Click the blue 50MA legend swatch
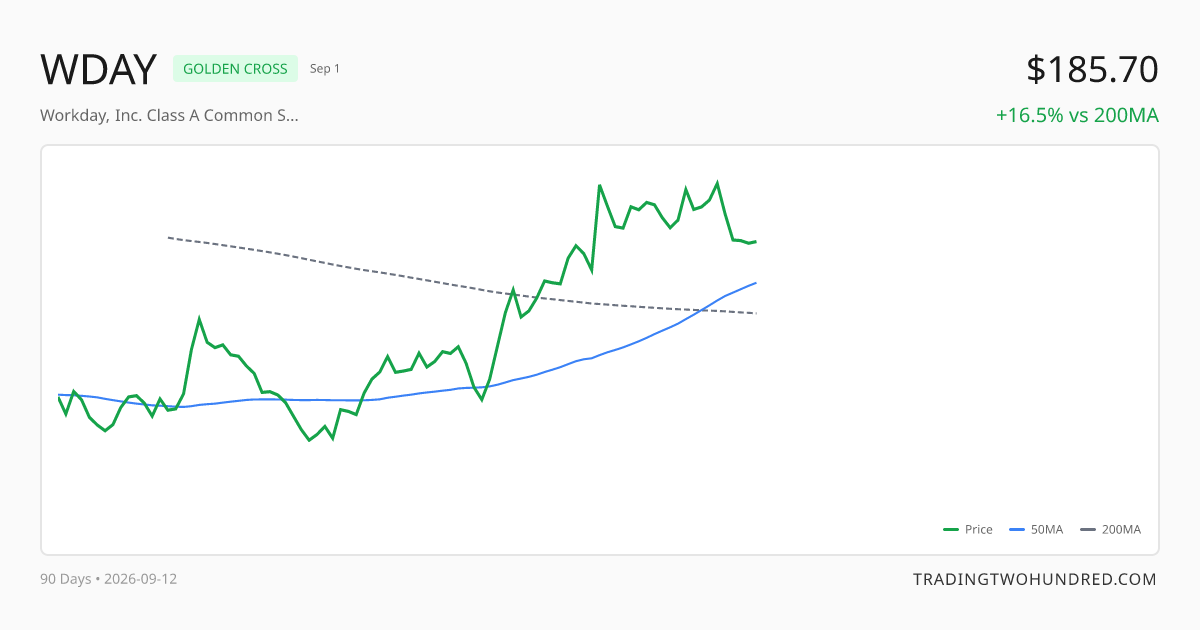1200x630 pixels. coord(1017,529)
